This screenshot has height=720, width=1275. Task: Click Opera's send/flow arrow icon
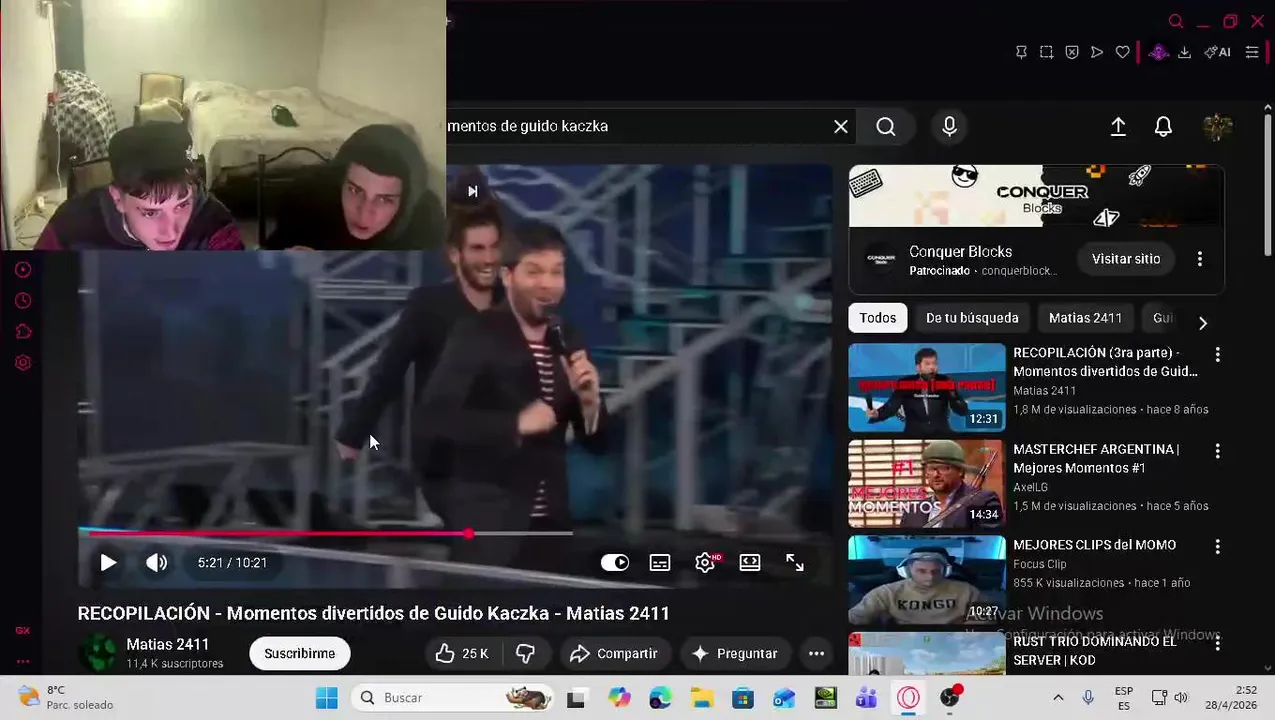(1097, 52)
